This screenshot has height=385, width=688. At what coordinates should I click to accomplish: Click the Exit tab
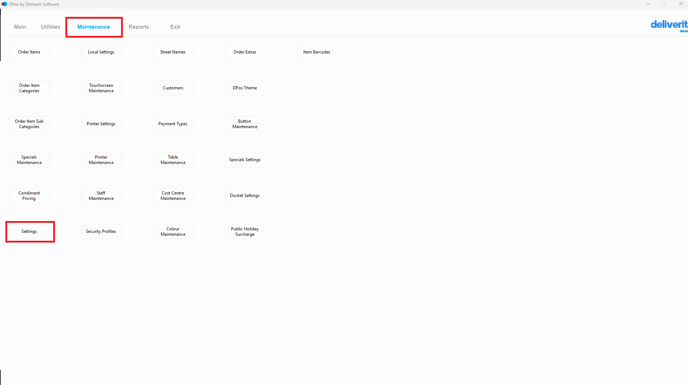click(175, 27)
